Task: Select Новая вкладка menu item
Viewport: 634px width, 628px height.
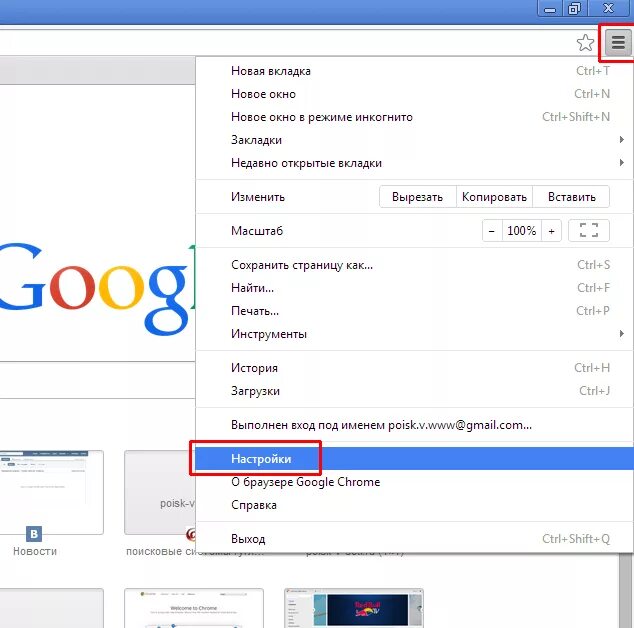Action: (x=414, y=71)
